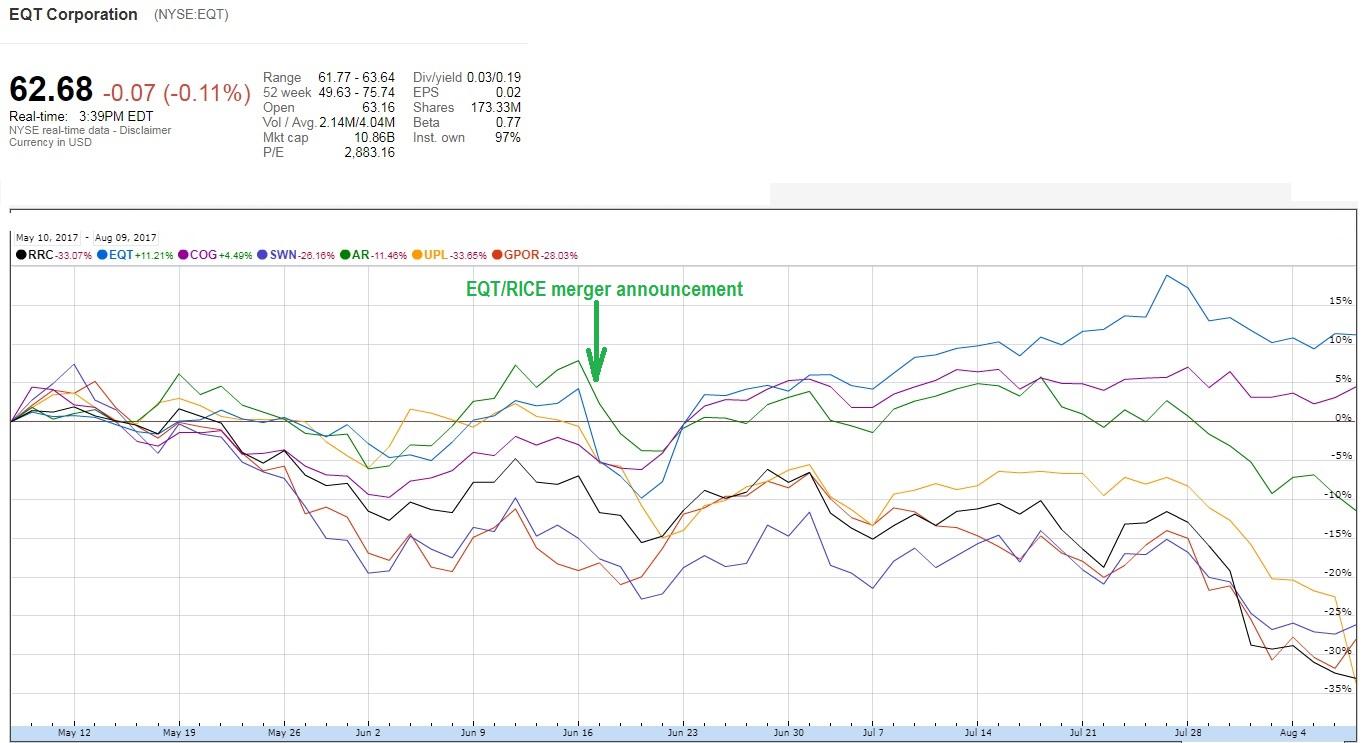Click the EPS value 0.02
The image size is (1365, 743).
(508, 92)
